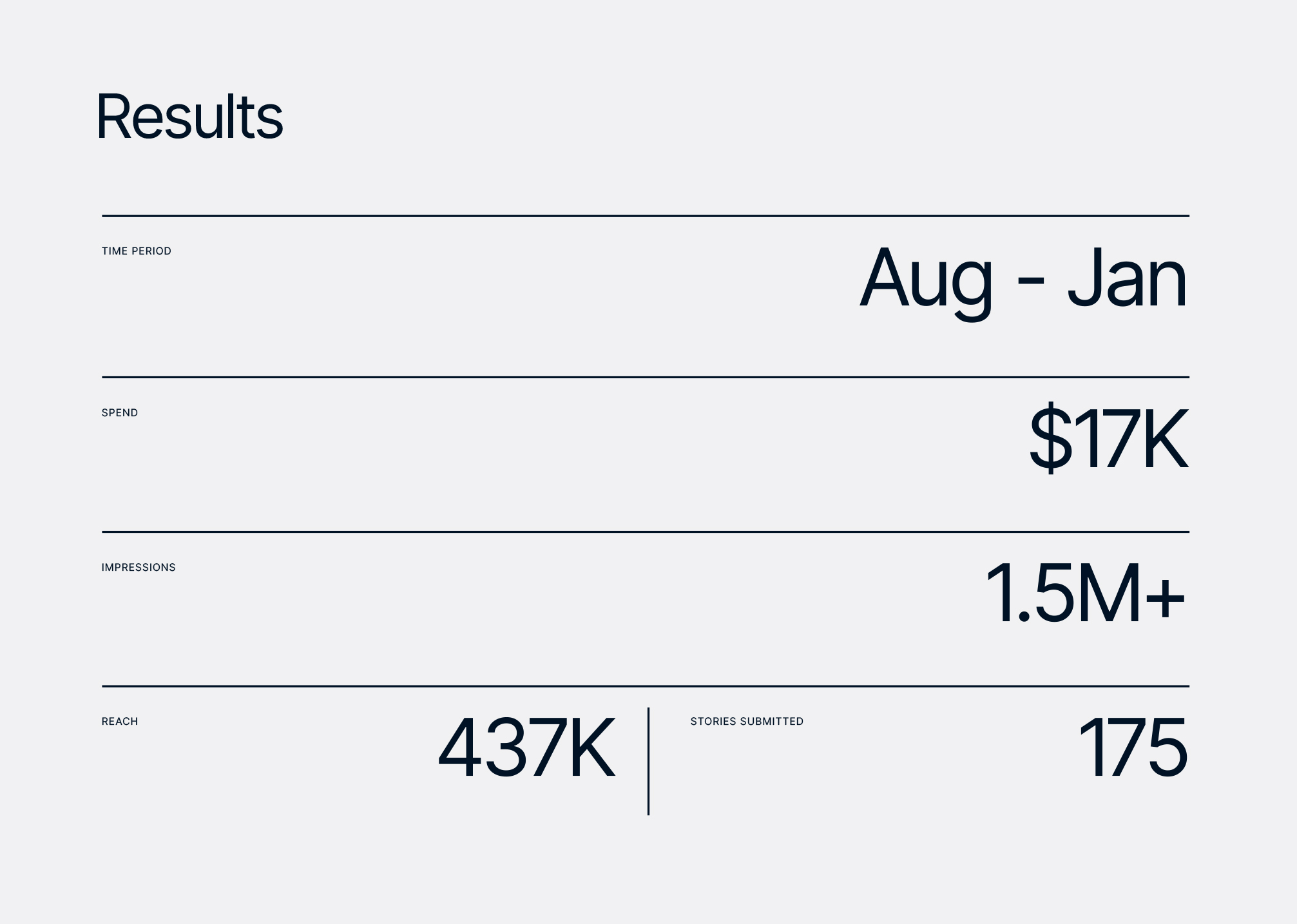
Task: Click the 1.5M impressions figure
Action: click(x=1064, y=593)
